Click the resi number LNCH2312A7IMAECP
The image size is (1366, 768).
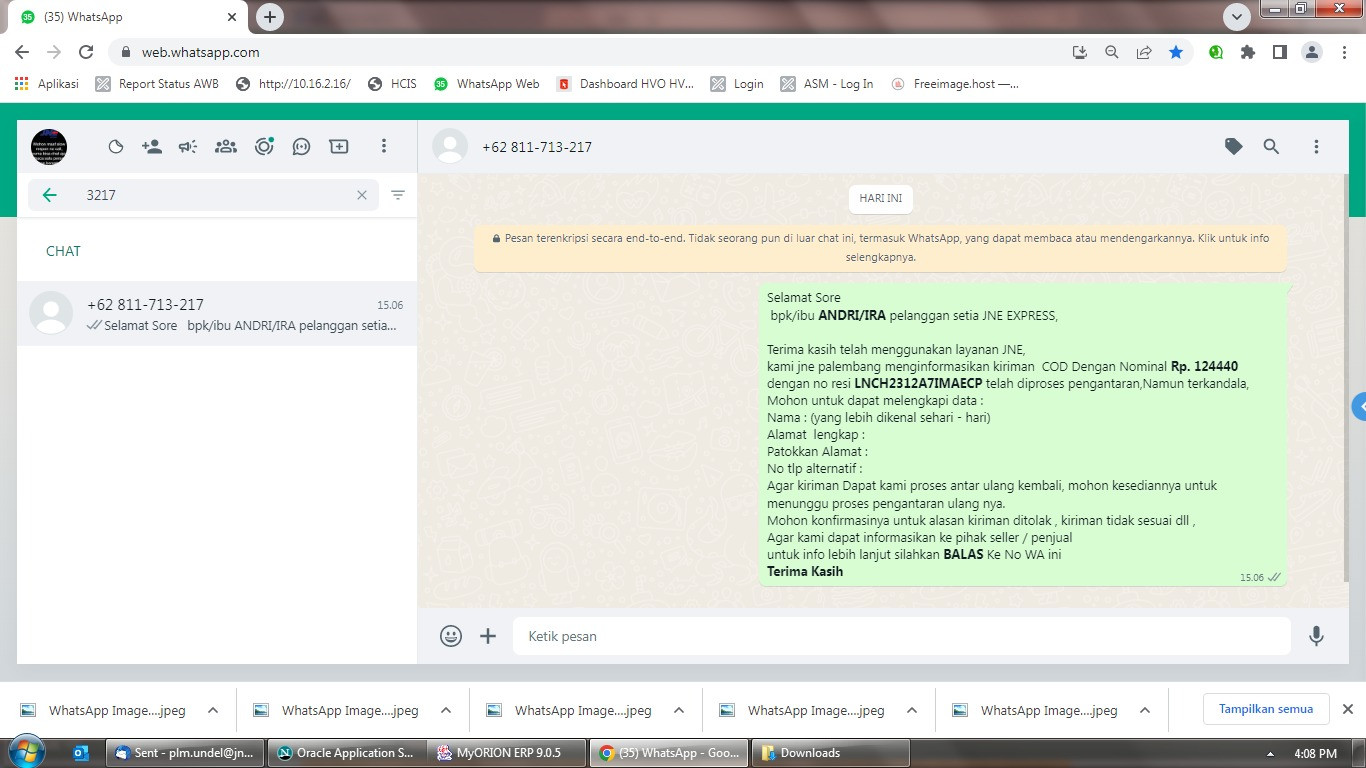[918, 384]
